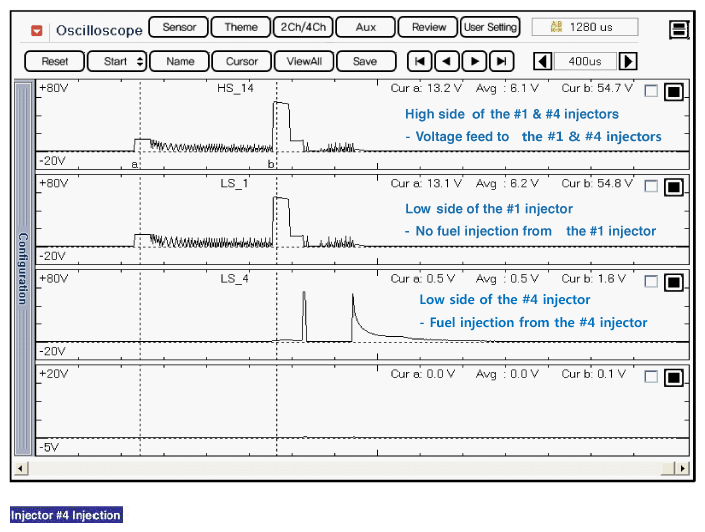Tick the bottom empty channel checkbox
The width and height of the screenshot is (705, 532).
tap(652, 376)
